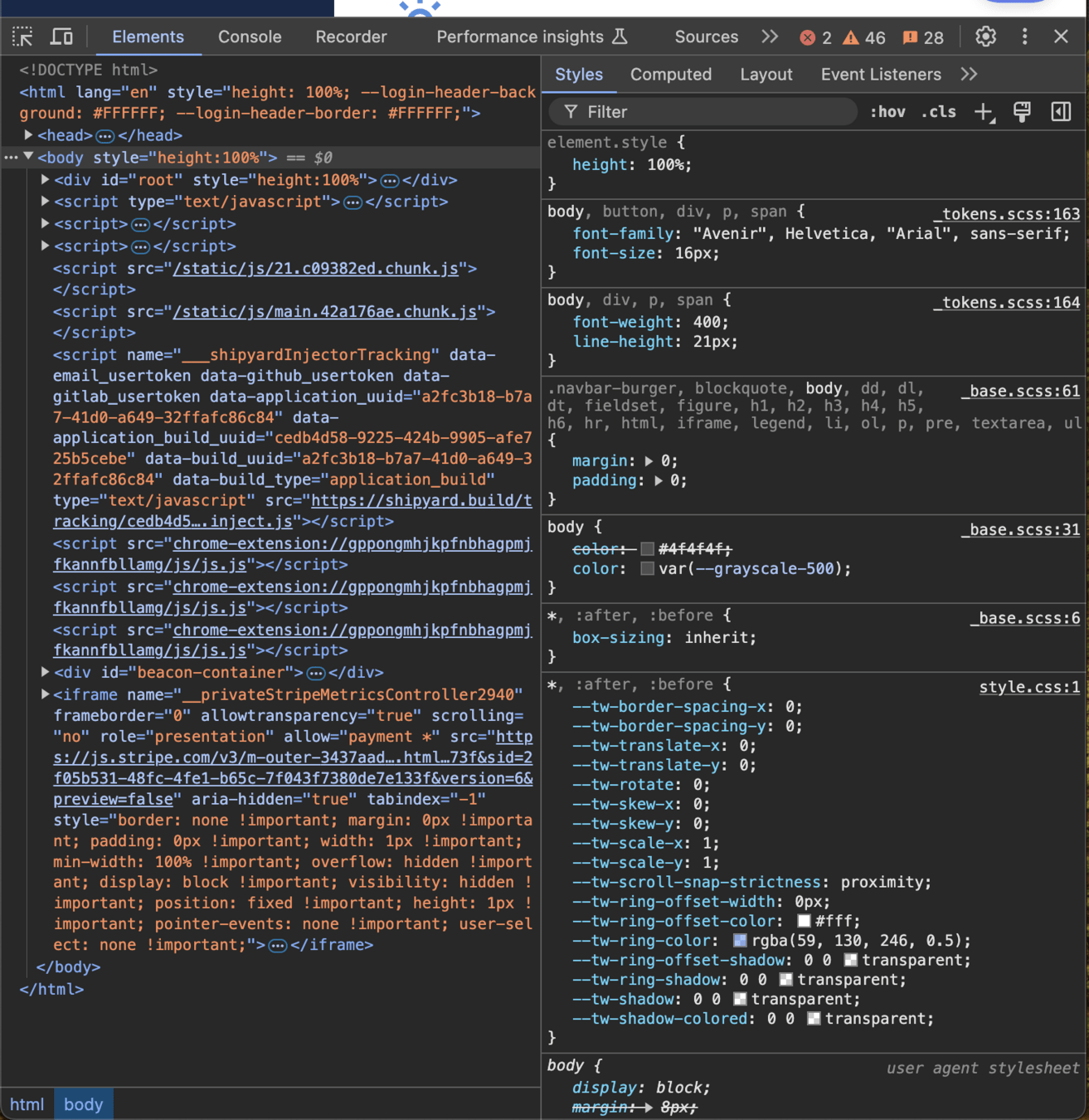Open the 21.c09382ed.chunk.js script link
1089x1120 pixels.
click(x=315, y=268)
